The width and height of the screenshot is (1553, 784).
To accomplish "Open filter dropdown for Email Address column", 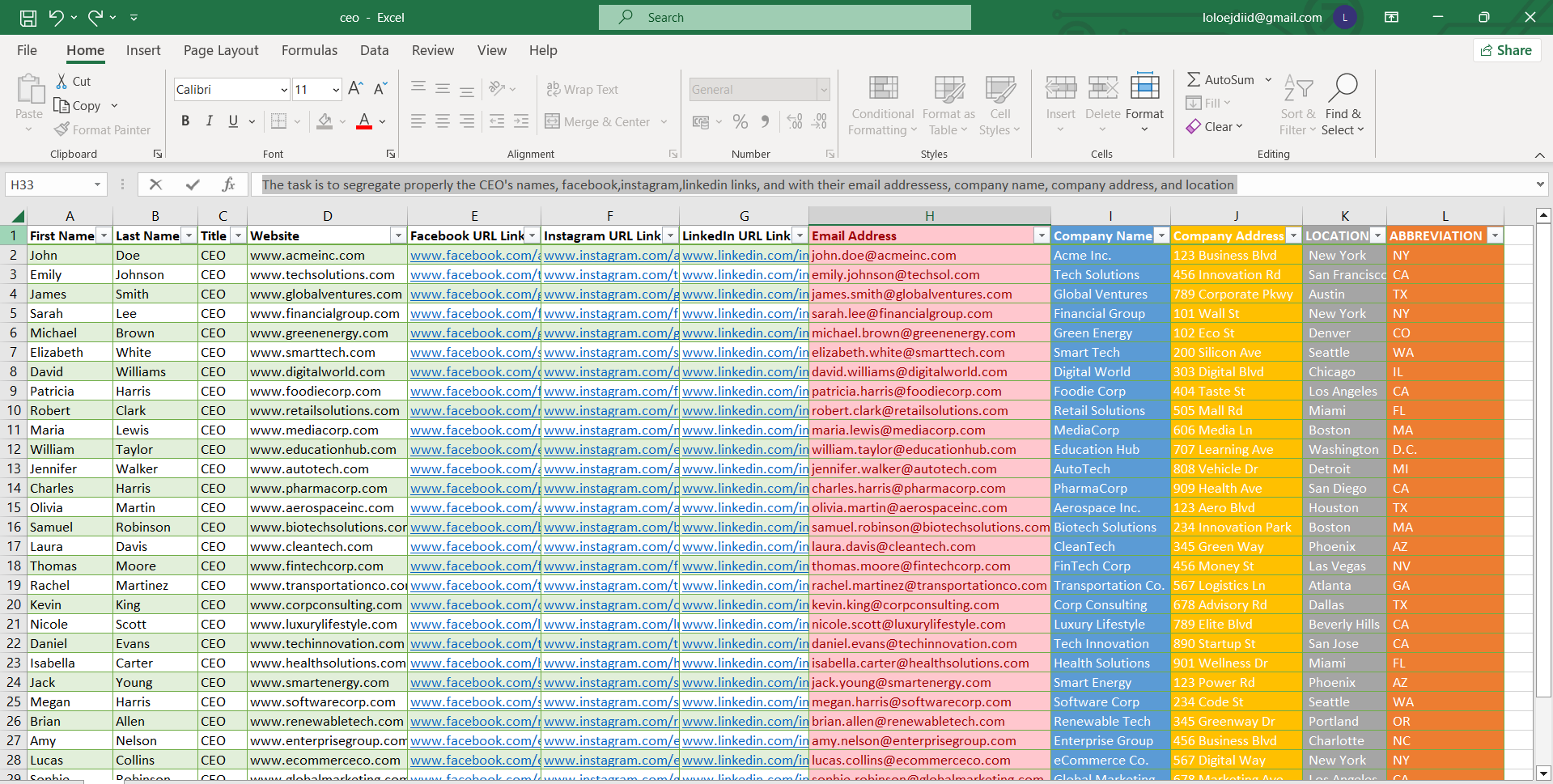I will tap(1042, 235).
